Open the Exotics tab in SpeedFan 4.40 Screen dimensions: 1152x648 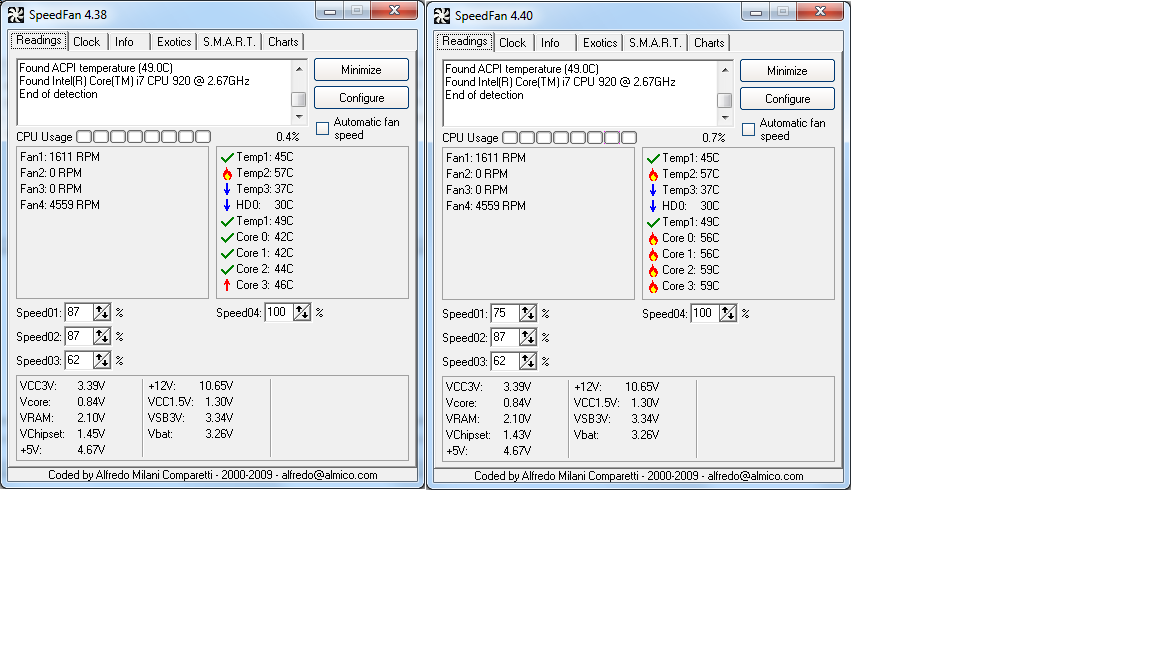600,43
